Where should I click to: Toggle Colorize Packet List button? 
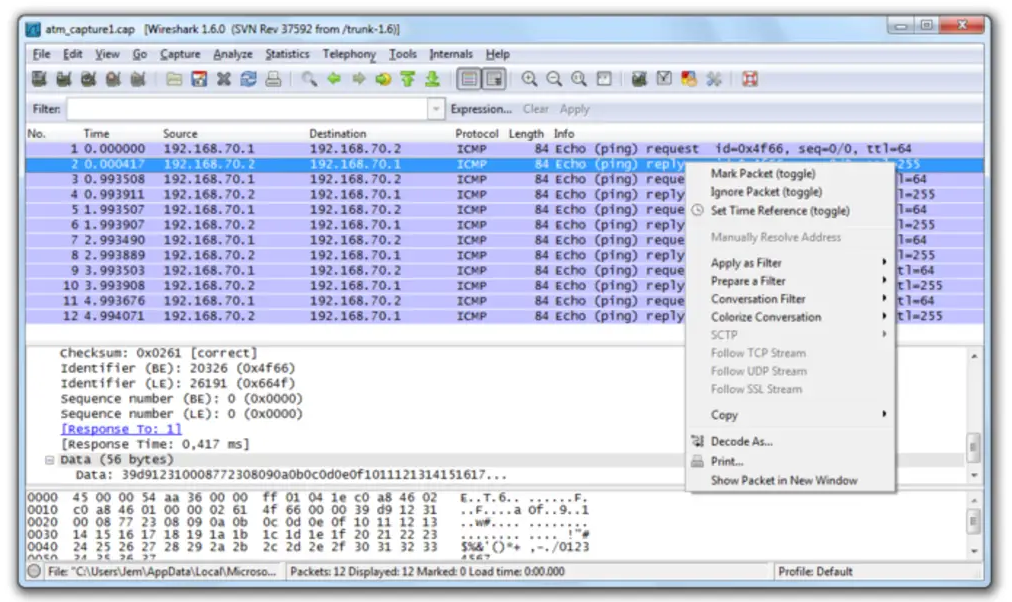[x=469, y=79]
